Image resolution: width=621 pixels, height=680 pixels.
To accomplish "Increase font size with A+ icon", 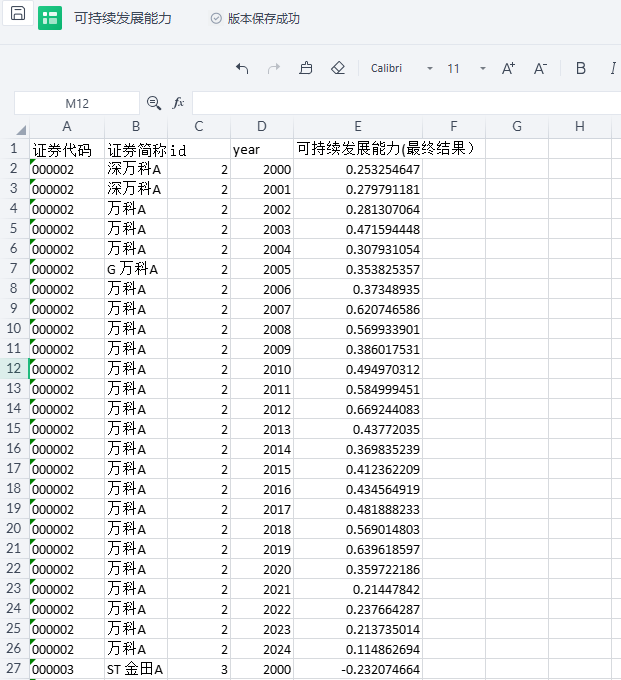I will tap(508, 68).
